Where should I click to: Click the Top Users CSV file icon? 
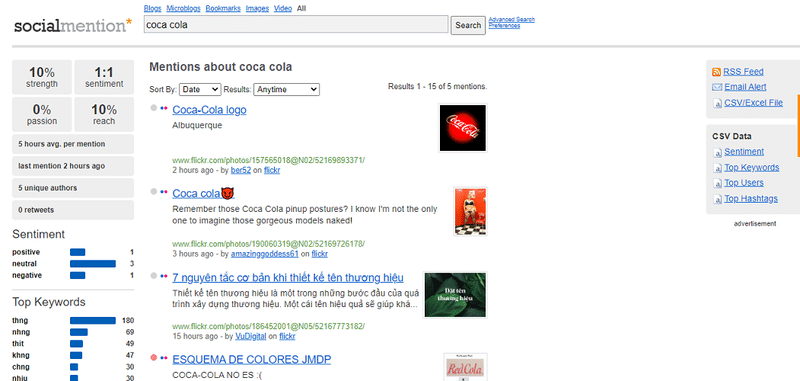point(717,183)
